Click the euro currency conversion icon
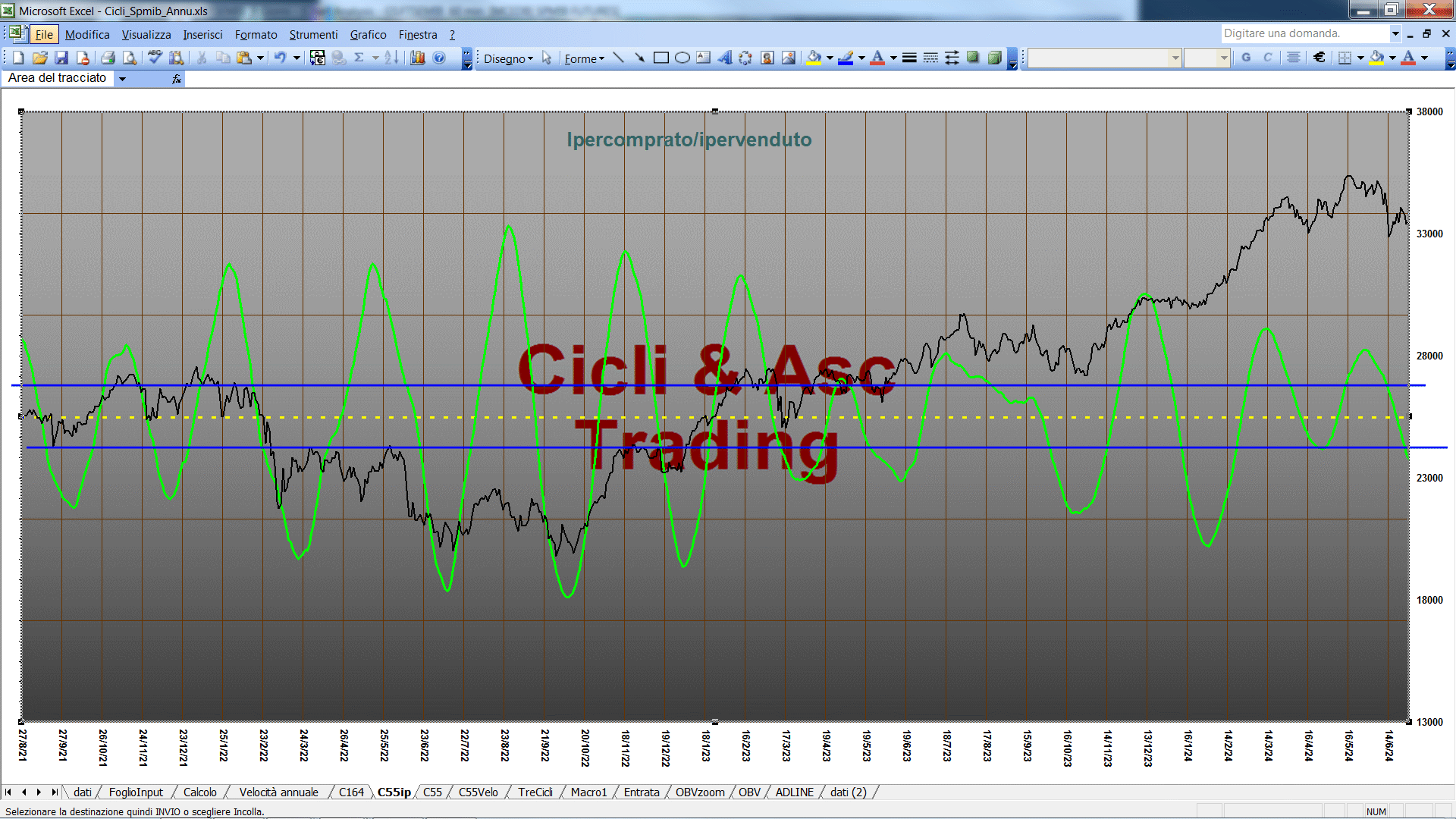The width and height of the screenshot is (1456, 819). pyautogui.click(x=318, y=58)
